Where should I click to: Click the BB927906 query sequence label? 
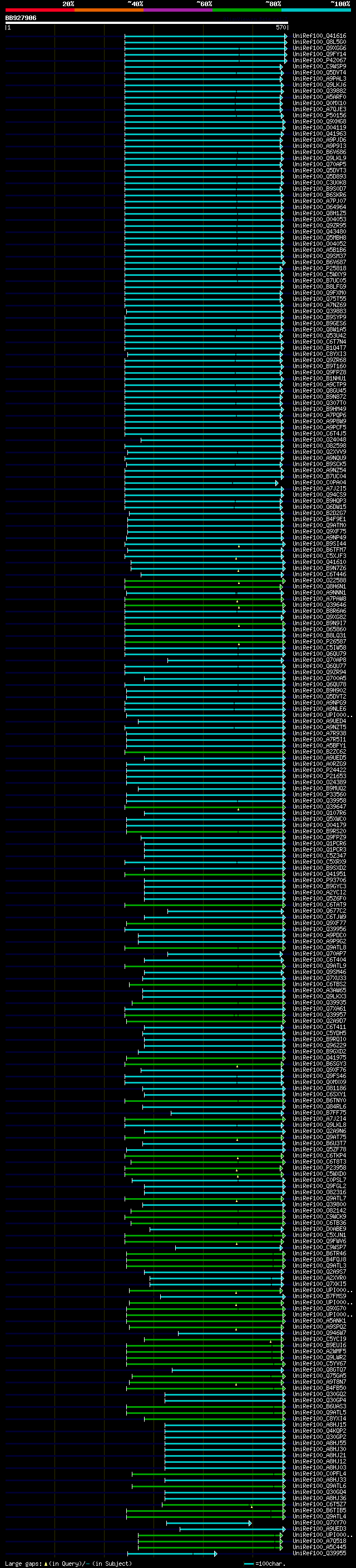point(21,18)
